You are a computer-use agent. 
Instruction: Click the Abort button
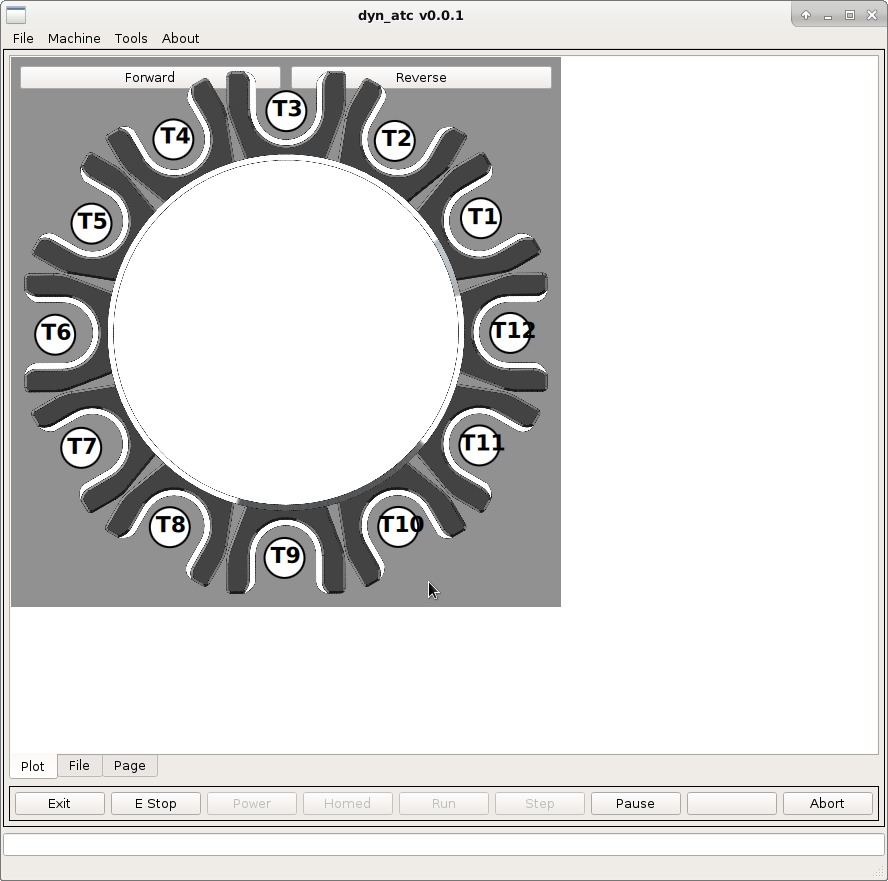pyautogui.click(x=827, y=803)
